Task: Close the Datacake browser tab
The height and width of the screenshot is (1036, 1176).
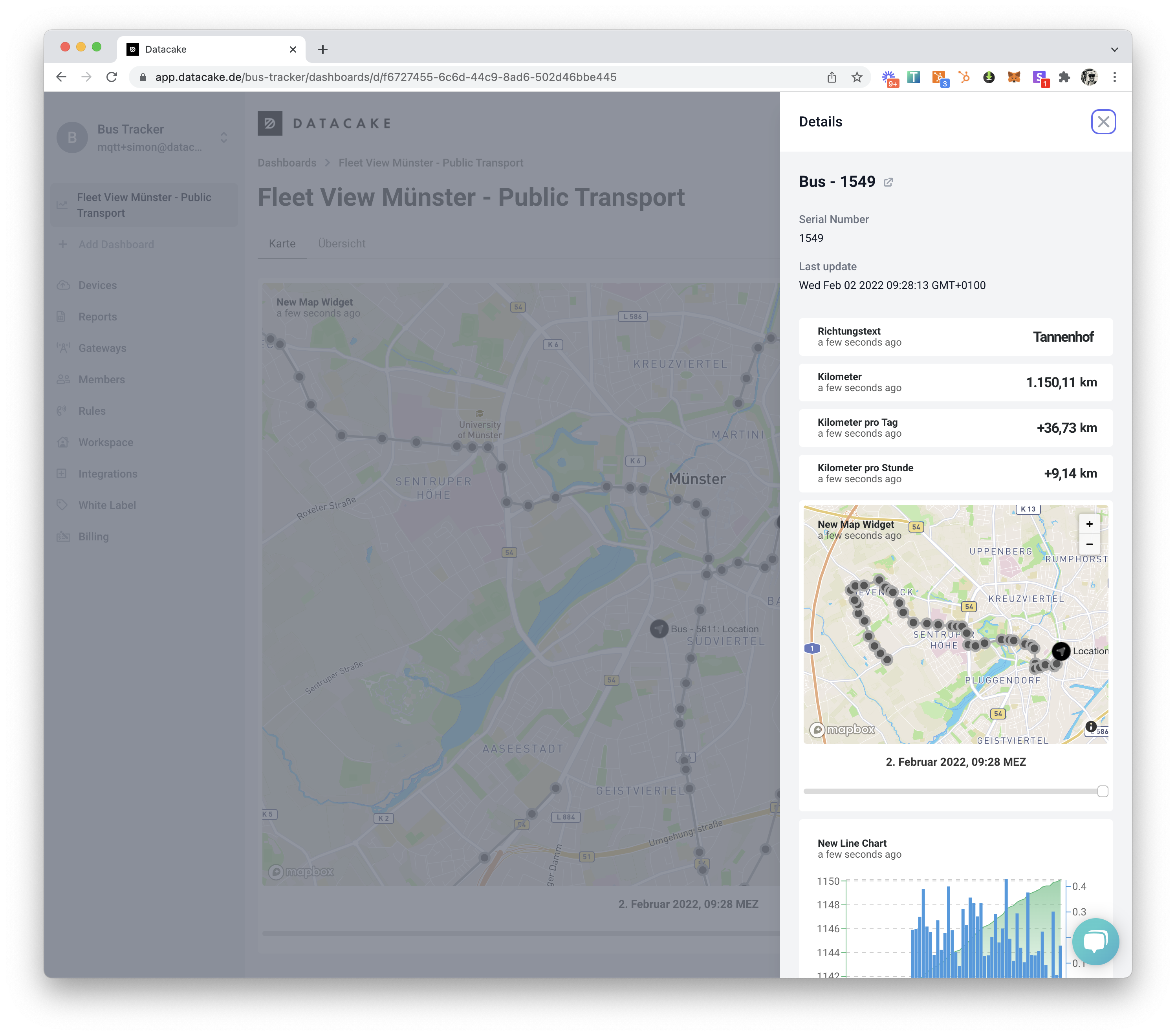Action: 293,49
